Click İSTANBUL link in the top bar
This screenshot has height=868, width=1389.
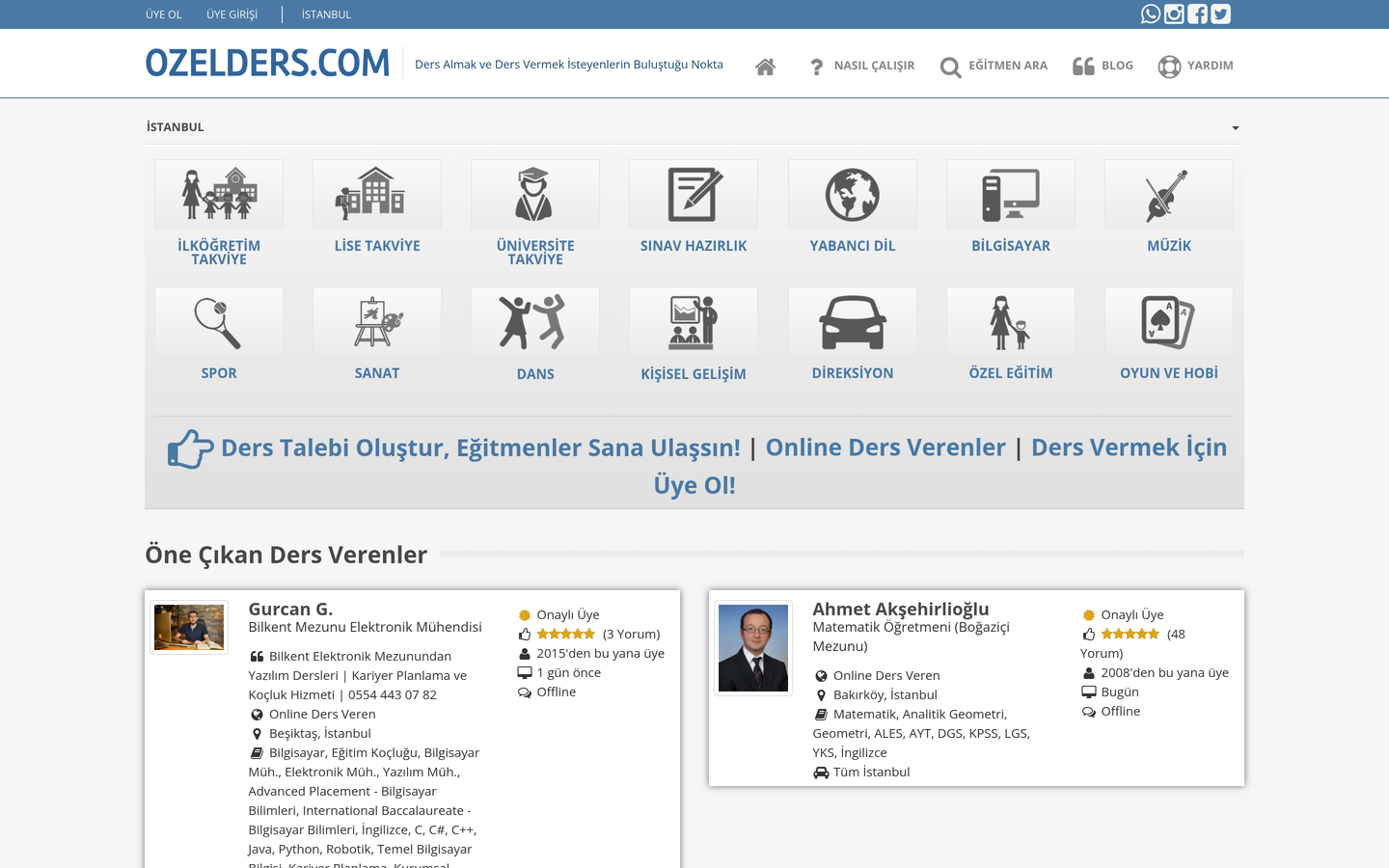(326, 14)
